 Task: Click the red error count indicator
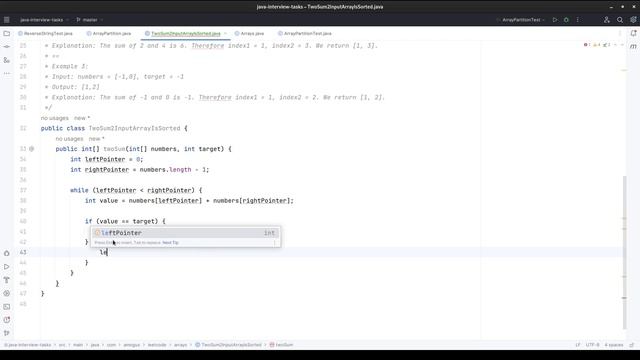click(x=587, y=44)
